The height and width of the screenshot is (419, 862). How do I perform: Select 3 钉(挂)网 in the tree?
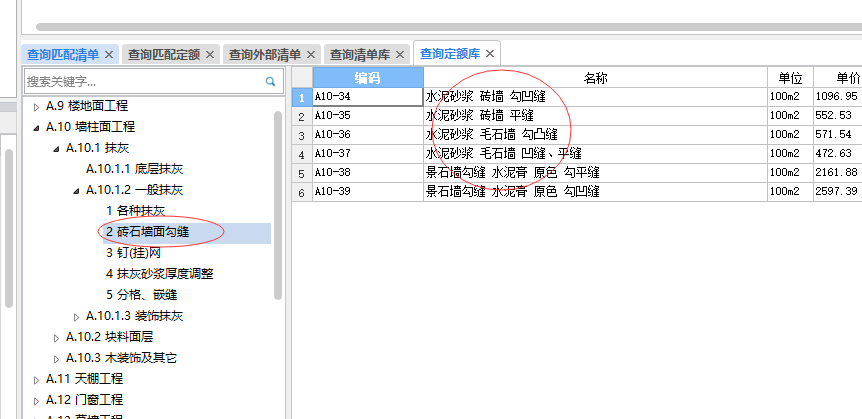pyautogui.click(x=133, y=253)
